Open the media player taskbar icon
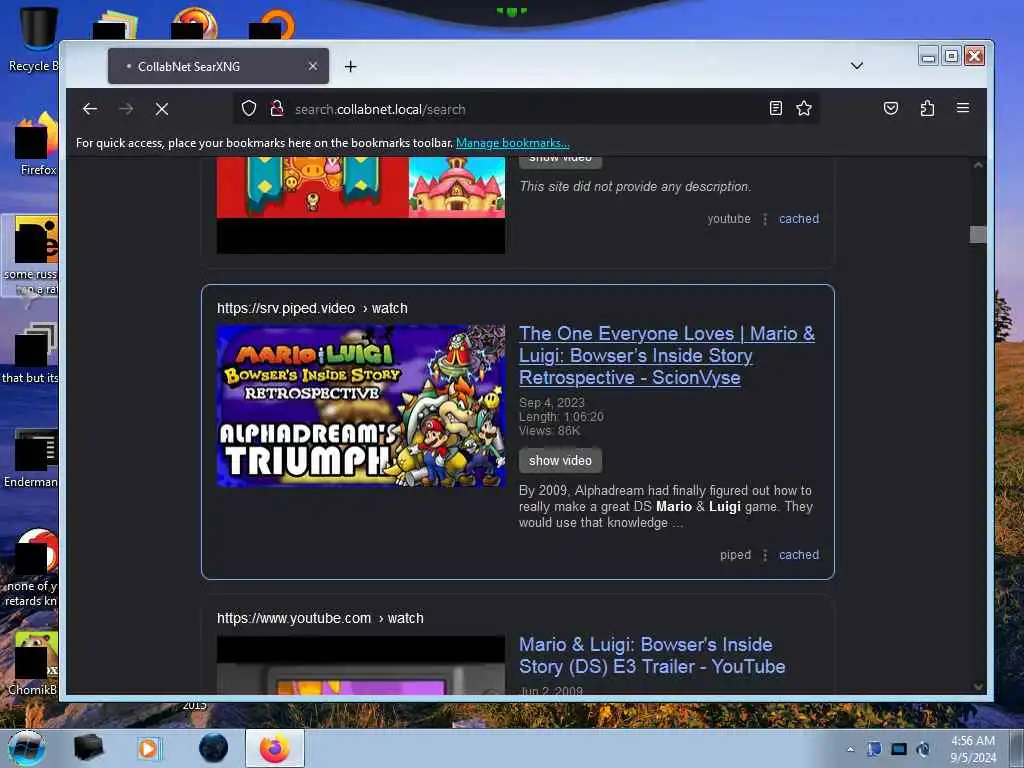Image resolution: width=1024 pixels, height=768 pixels. coord(149,748)
